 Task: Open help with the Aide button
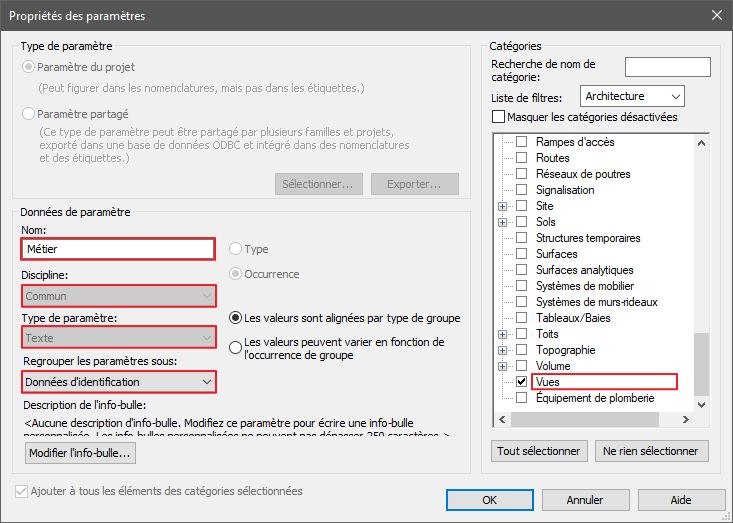click(x=681, y=499)
